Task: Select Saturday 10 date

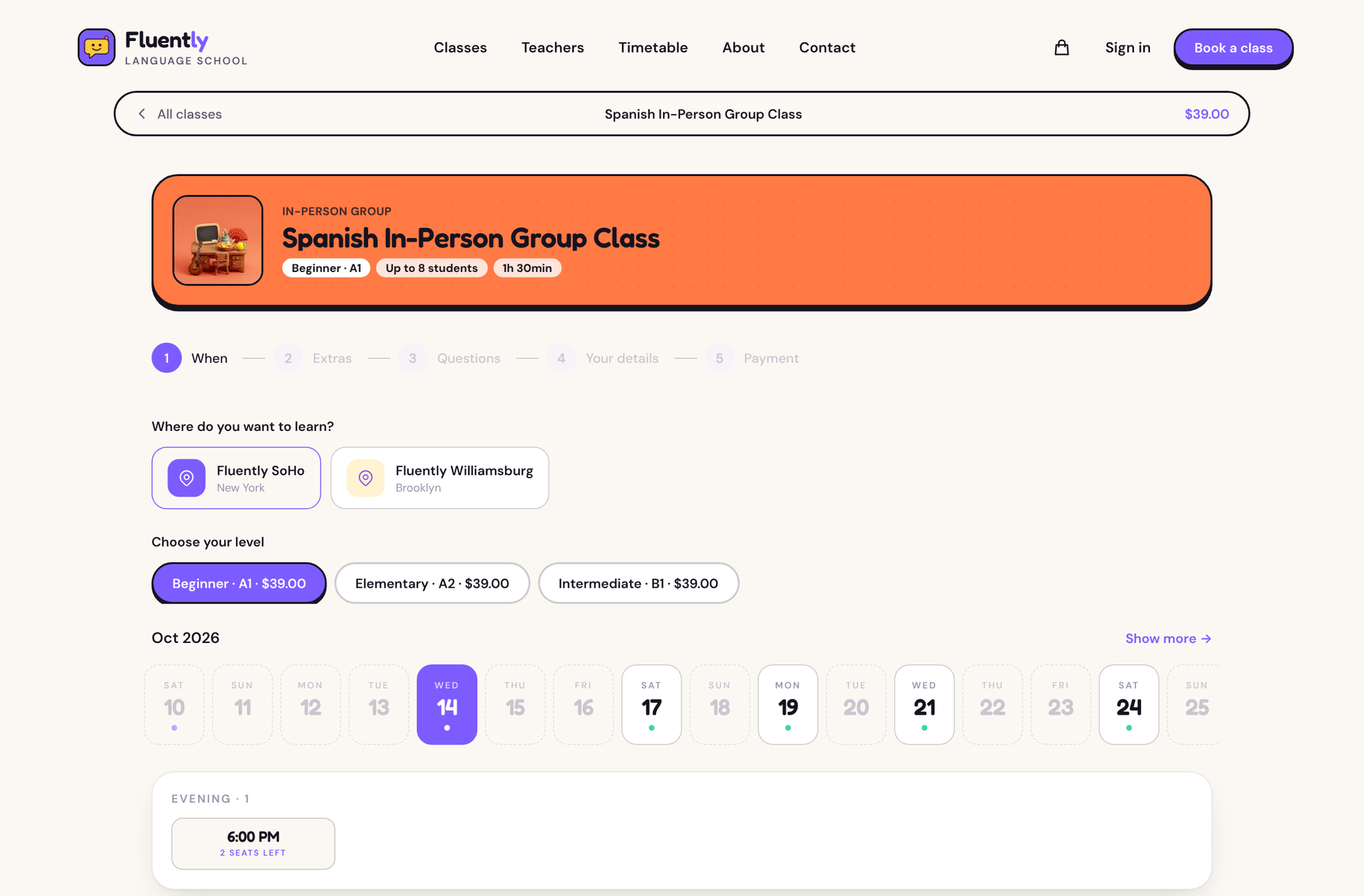Action: point(174,704)
